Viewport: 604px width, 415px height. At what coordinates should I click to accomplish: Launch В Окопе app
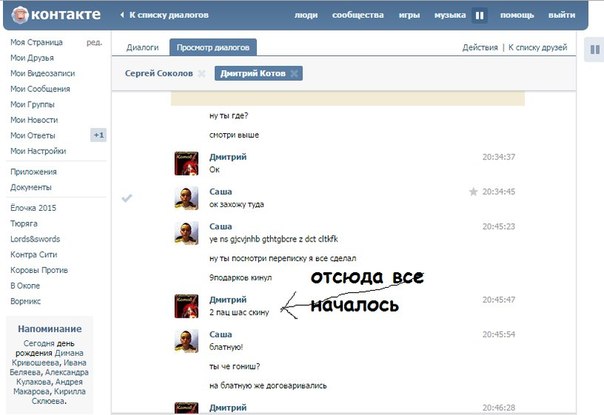[x=25, y=286]
